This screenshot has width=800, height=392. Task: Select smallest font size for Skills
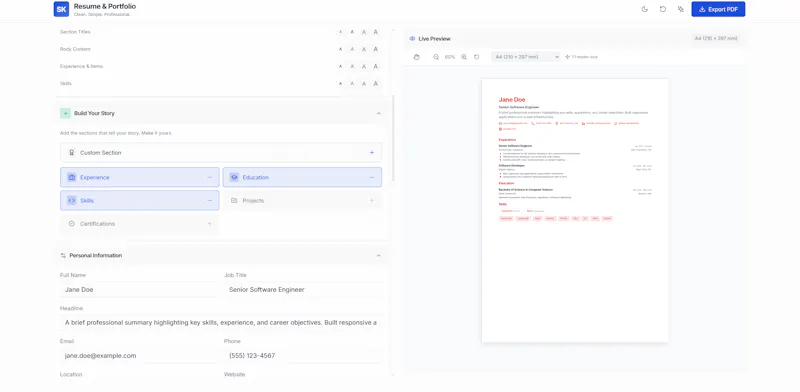(x=340, y=83)
